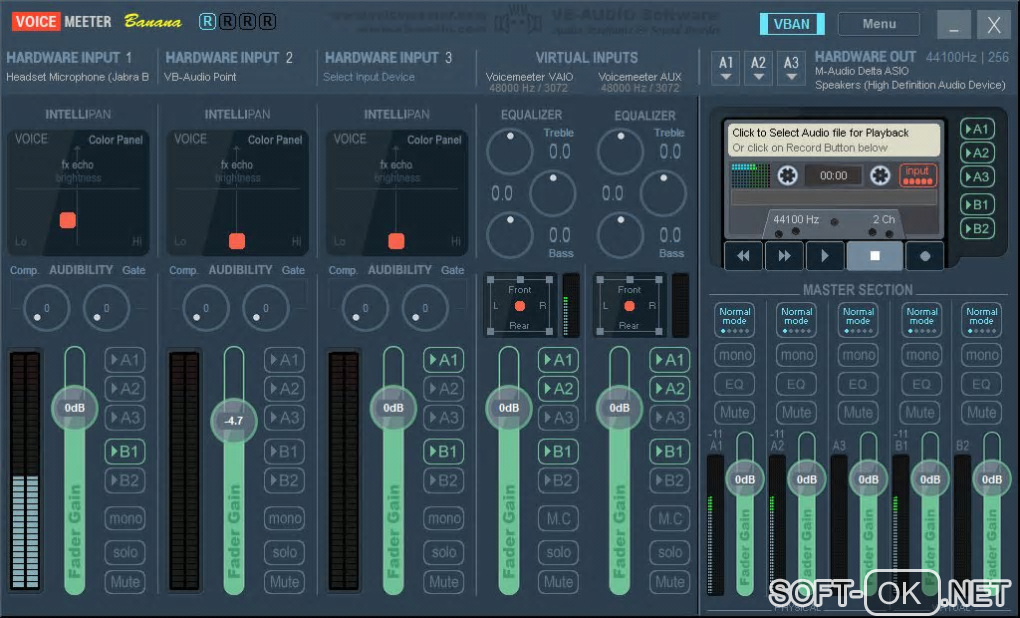
Task: Disable B1 routing on Hardware Input 1
Action: tap(124, 451)
